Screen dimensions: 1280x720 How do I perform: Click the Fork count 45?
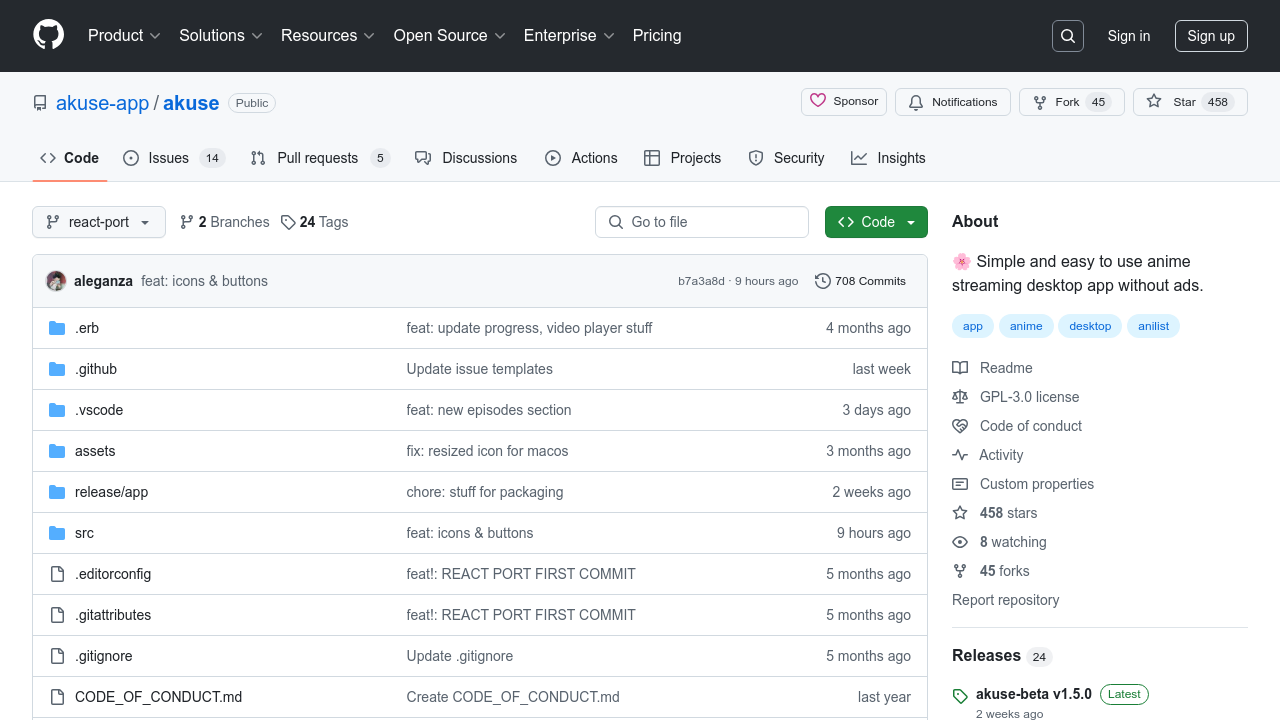(1099, 102)
